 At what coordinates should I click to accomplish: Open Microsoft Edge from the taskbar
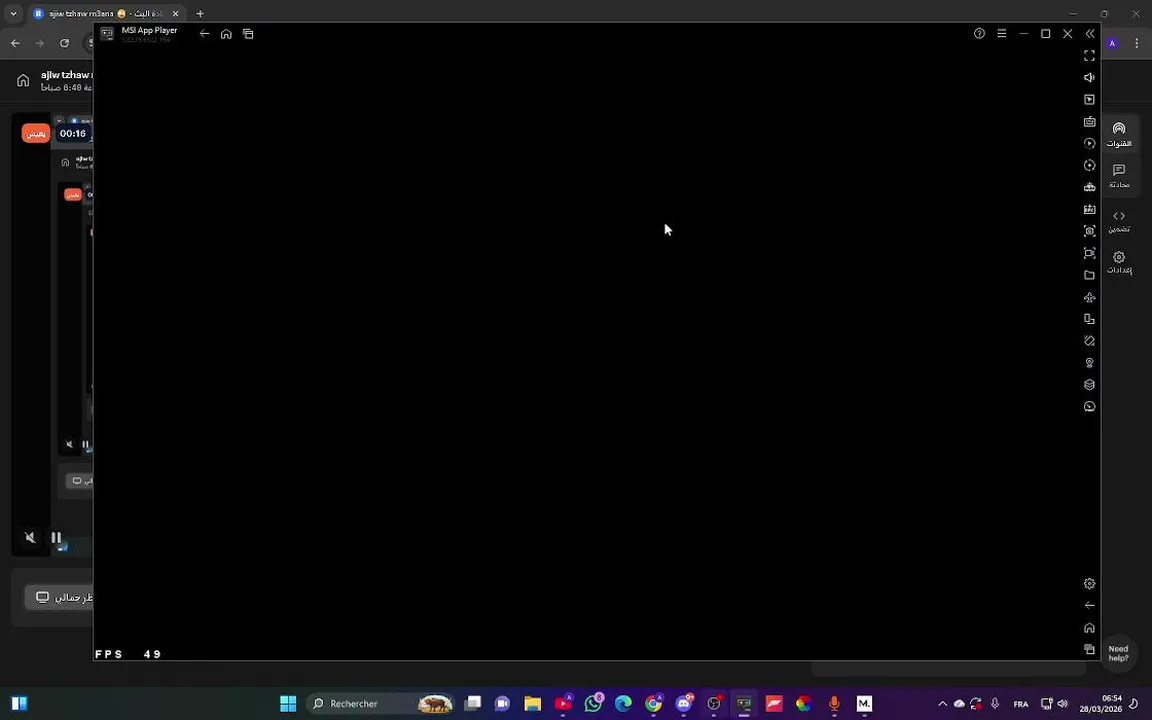[623, 704]
